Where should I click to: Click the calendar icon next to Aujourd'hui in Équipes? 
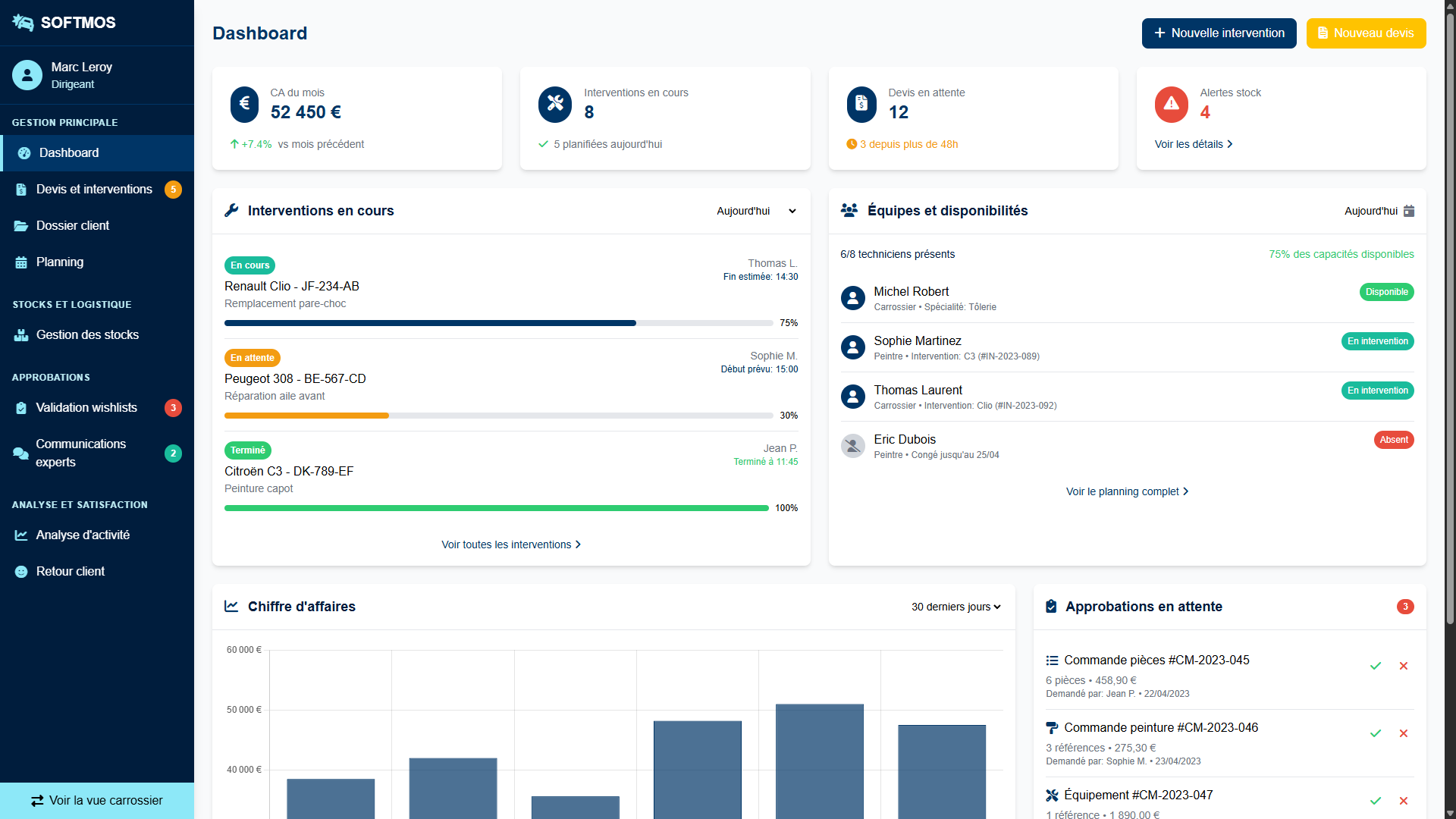click(x=1409, y=211)
